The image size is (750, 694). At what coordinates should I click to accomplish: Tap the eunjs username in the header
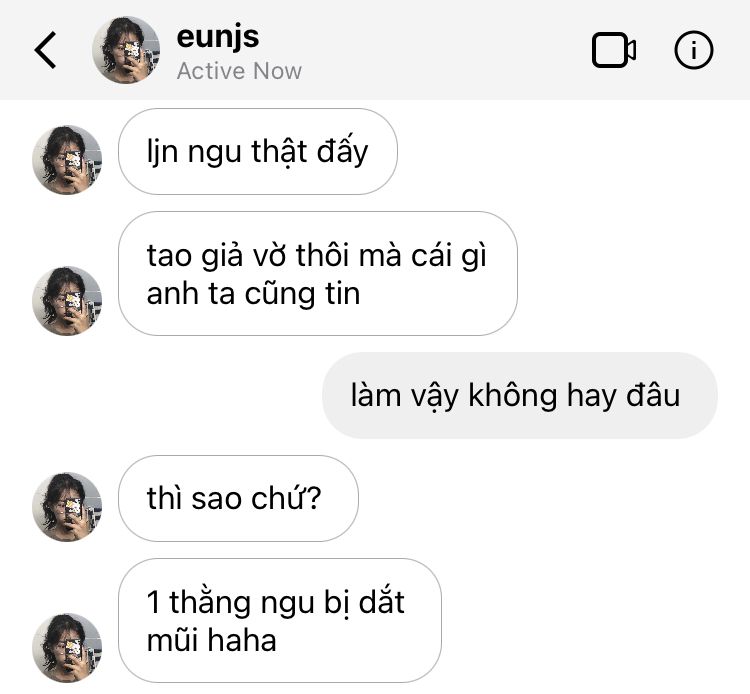218,37
